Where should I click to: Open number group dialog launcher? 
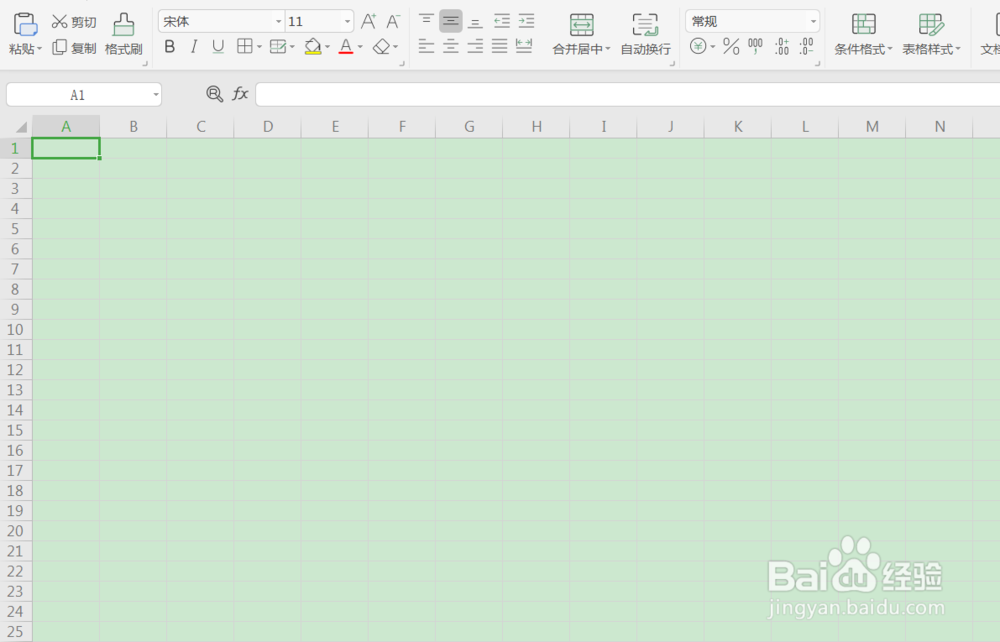[817, 64]
